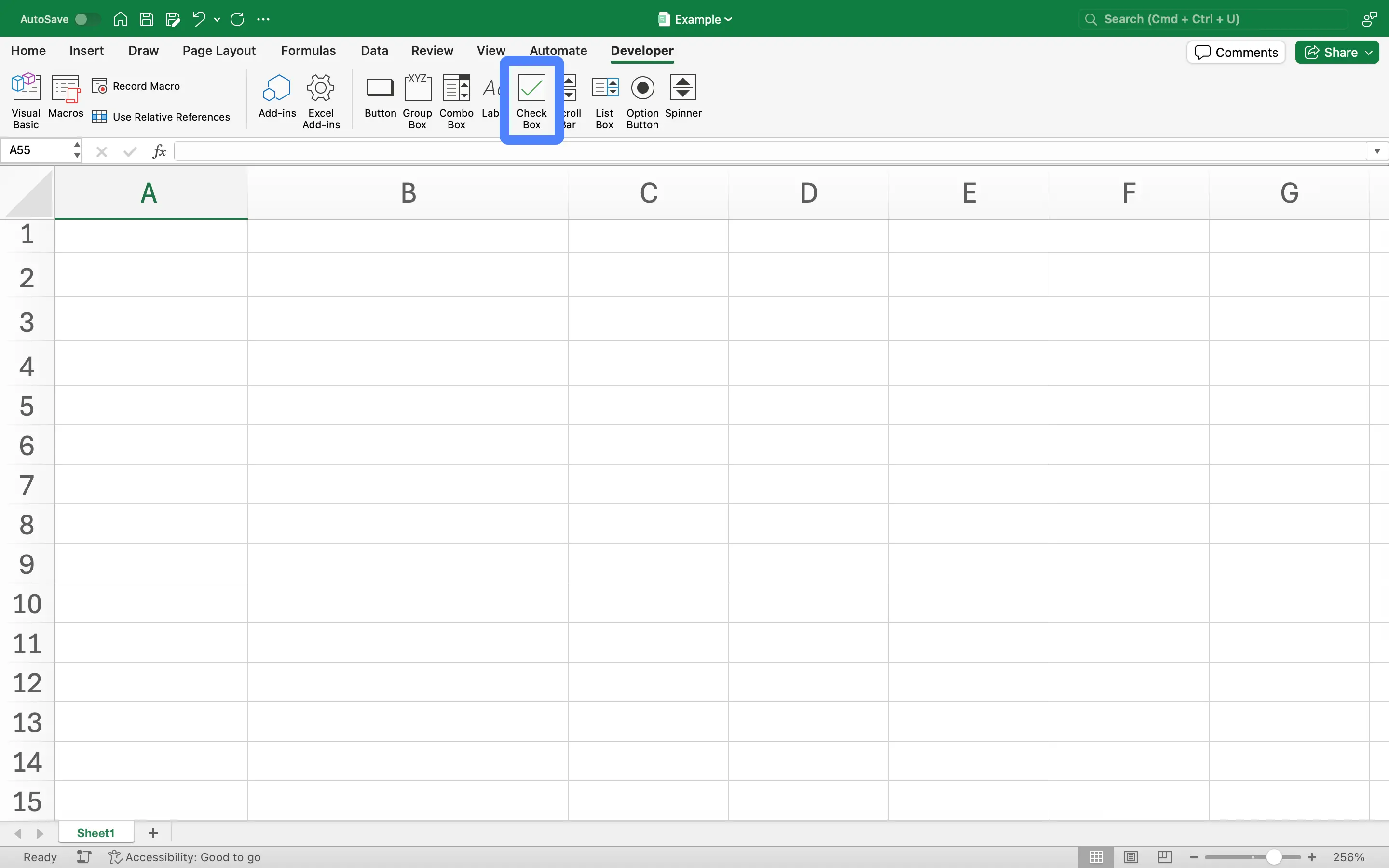The width and height of the screenshot is (1389, 868).
Task: Click the Save As icon with pencil
Action: point(173,19)
